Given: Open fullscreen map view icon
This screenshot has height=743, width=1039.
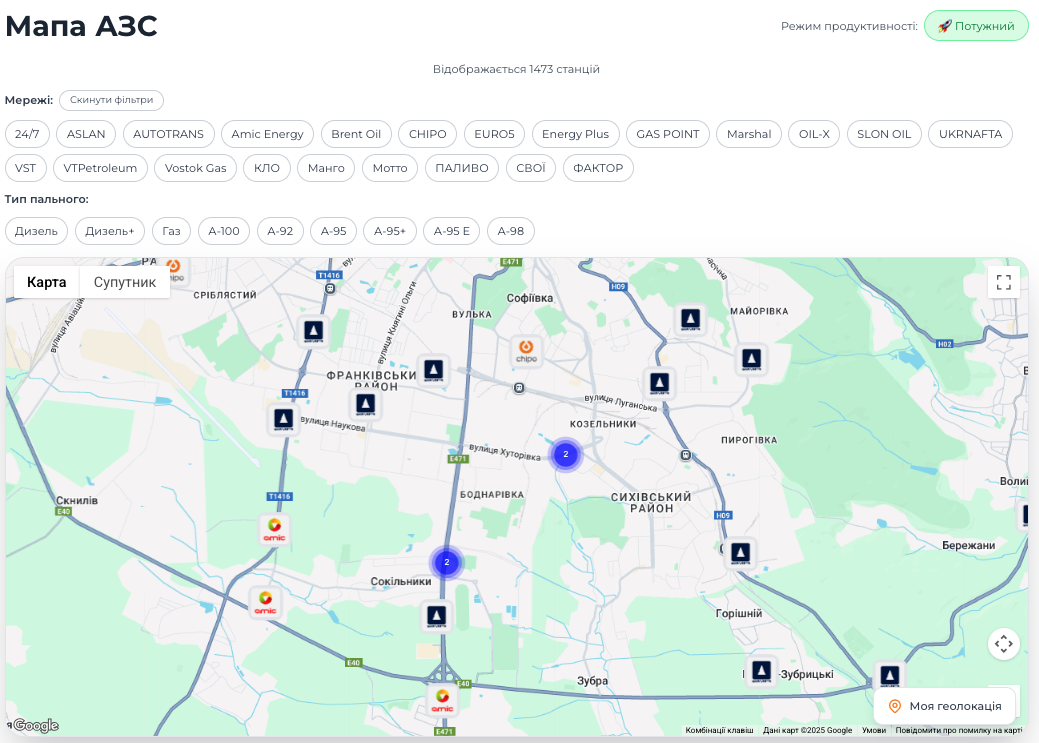Looking at the screenshot, I should point(1003,282).
